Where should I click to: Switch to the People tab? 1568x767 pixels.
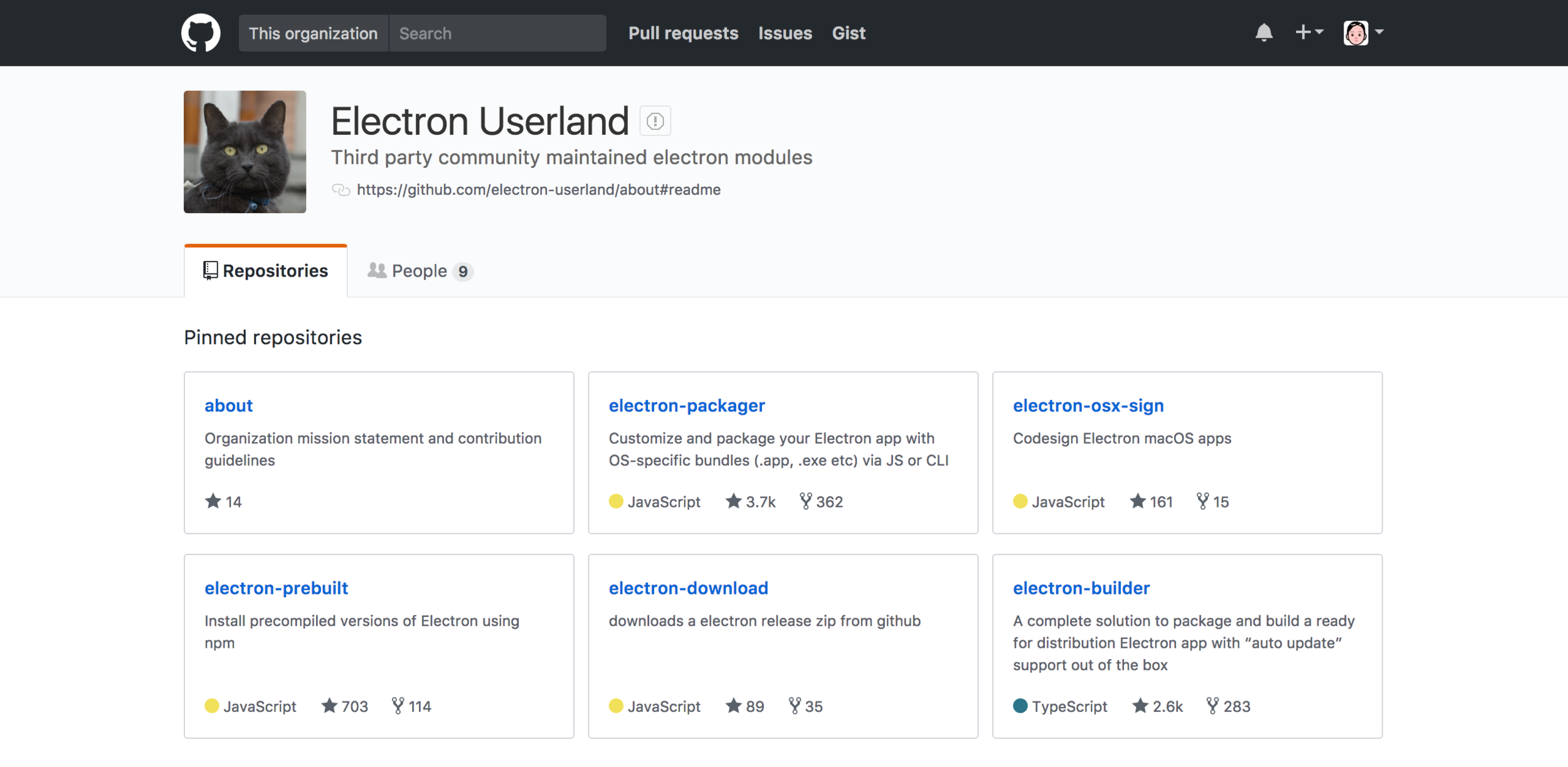419,271
